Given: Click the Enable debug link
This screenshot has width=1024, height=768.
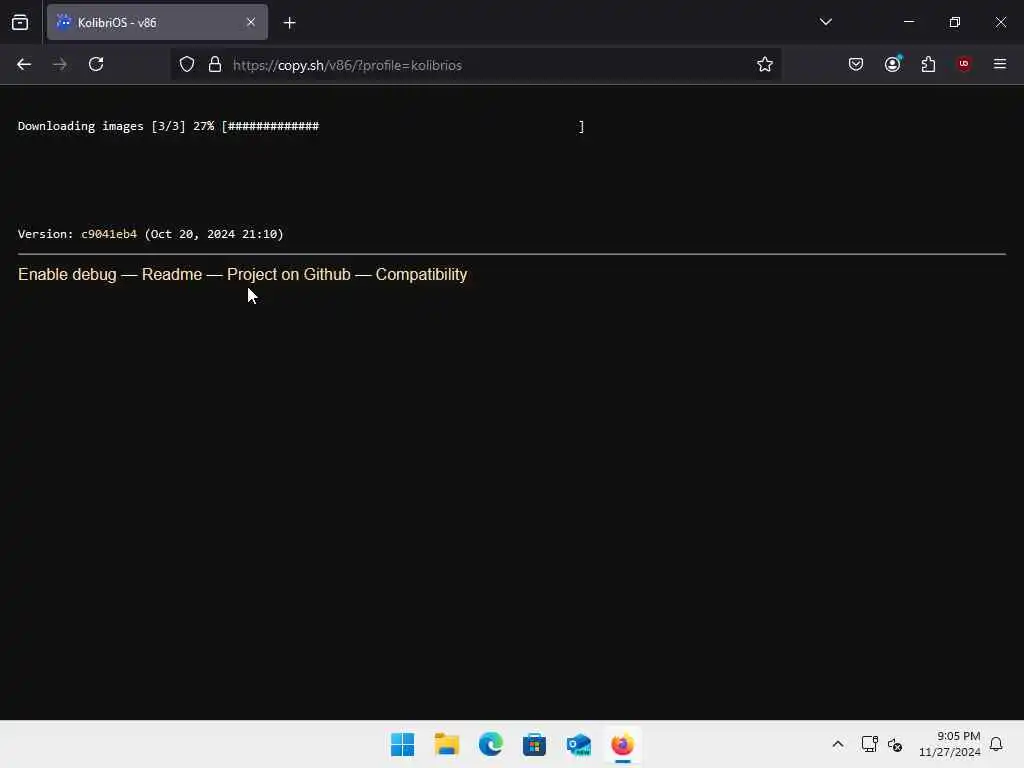Looking at the screenshot, I should coord(67,274).
